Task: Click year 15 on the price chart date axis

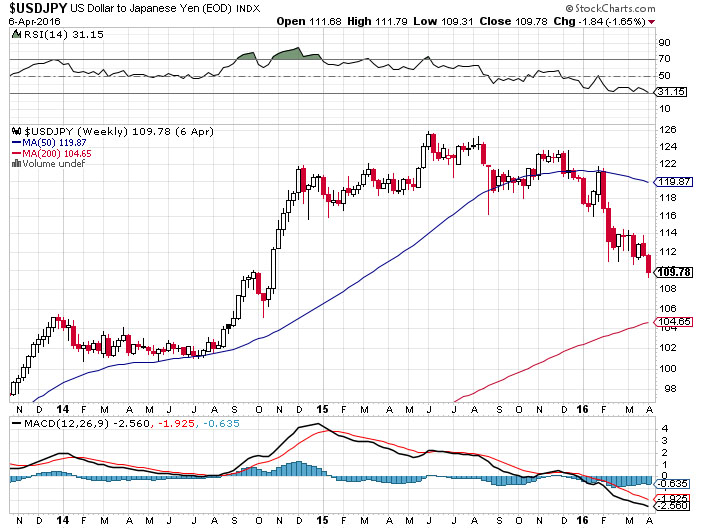Action: (322, 409)
